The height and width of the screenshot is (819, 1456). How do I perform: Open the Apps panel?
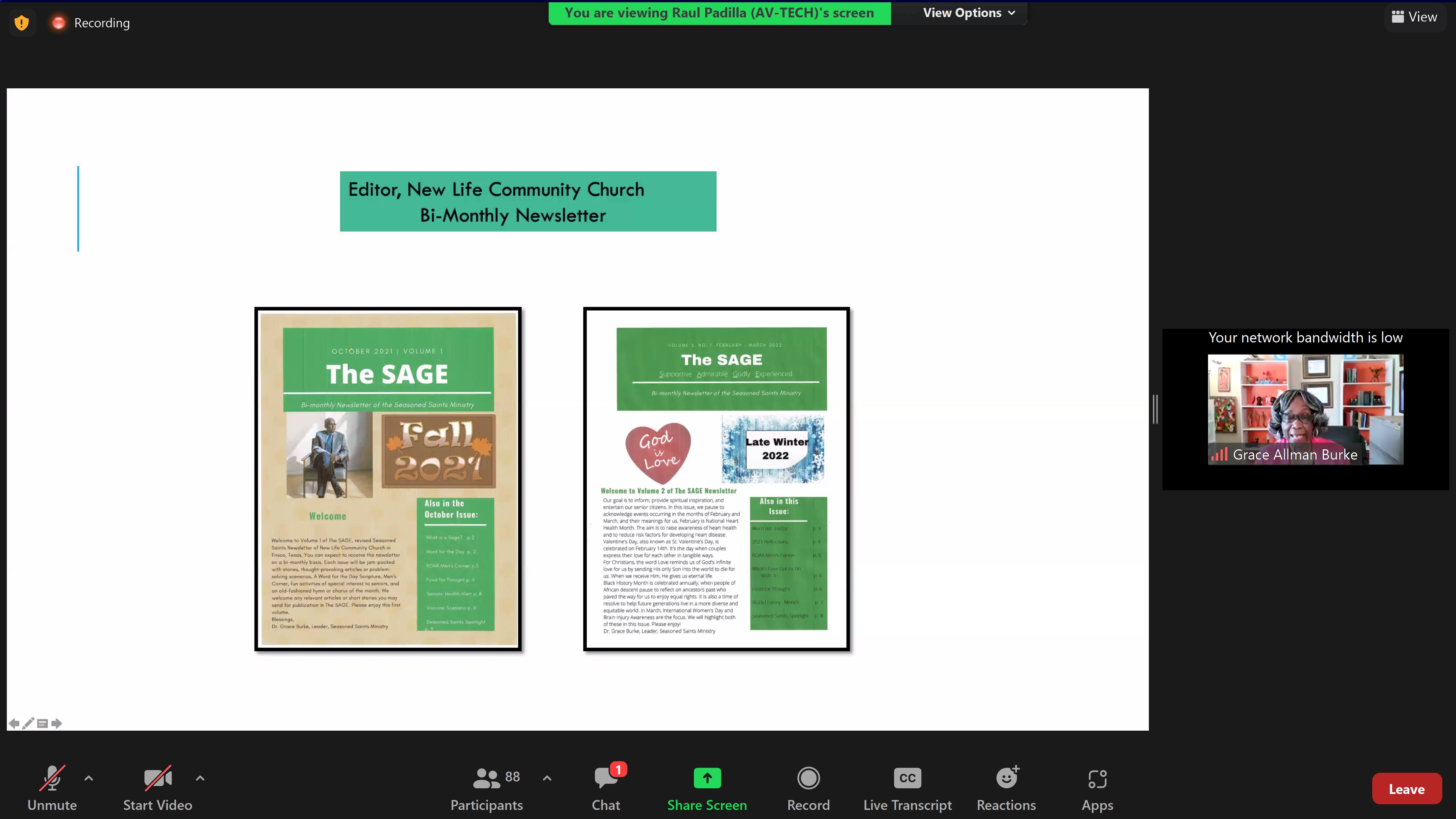pyautogui.click(x=1097, y=788)
